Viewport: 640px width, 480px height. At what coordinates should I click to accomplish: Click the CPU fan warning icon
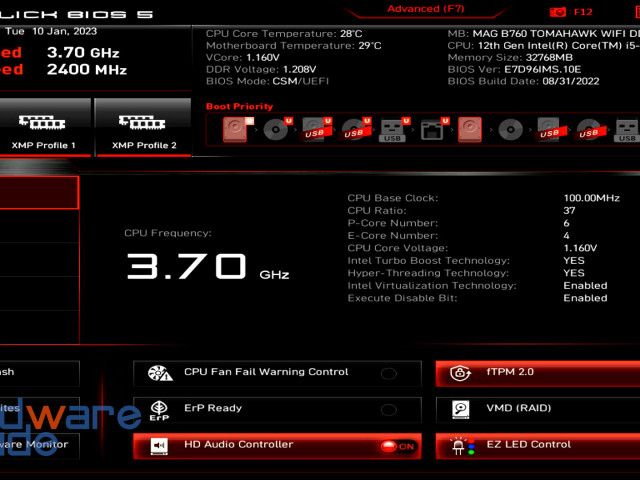[160, 373]
